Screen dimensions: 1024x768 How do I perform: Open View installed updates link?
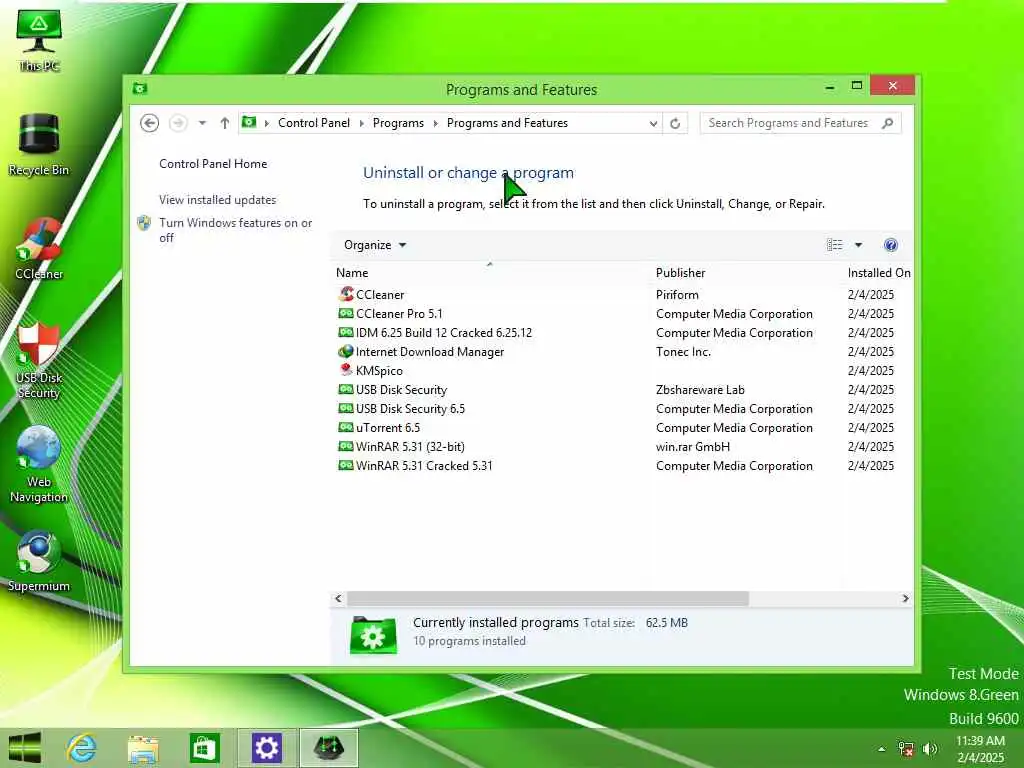pyautogui.click(x=217, y=200)
